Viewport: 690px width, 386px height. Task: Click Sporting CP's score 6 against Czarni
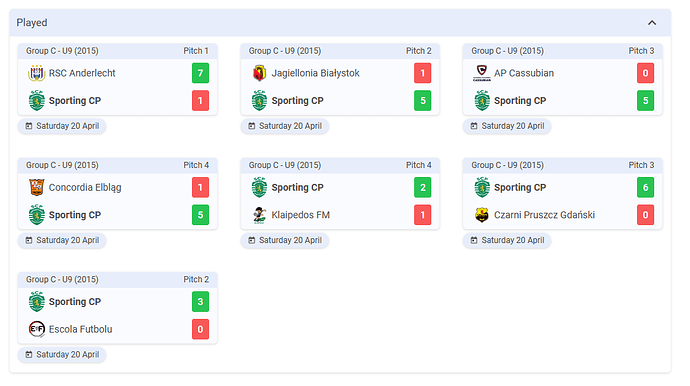[646, 187]
